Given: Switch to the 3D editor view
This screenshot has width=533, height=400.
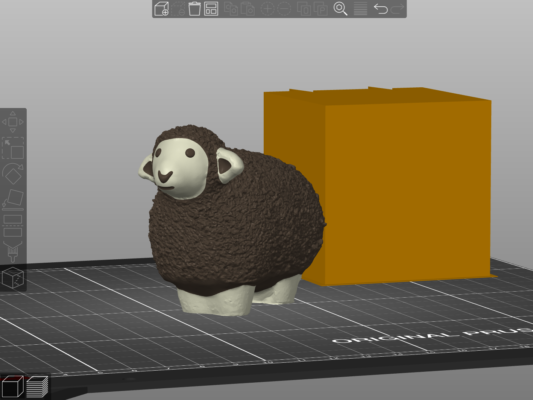Looking at the screenshot, I should click(x=12, y=386).
